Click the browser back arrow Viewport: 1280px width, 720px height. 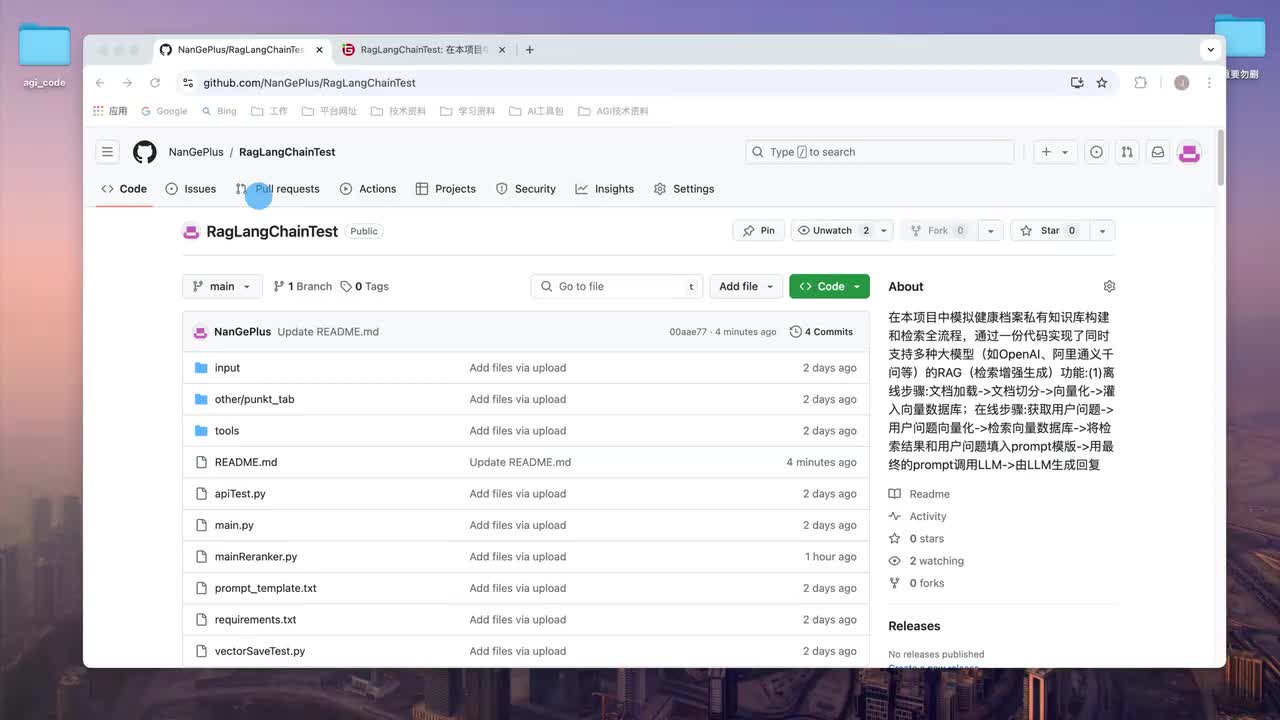click(x=100, y=83)
